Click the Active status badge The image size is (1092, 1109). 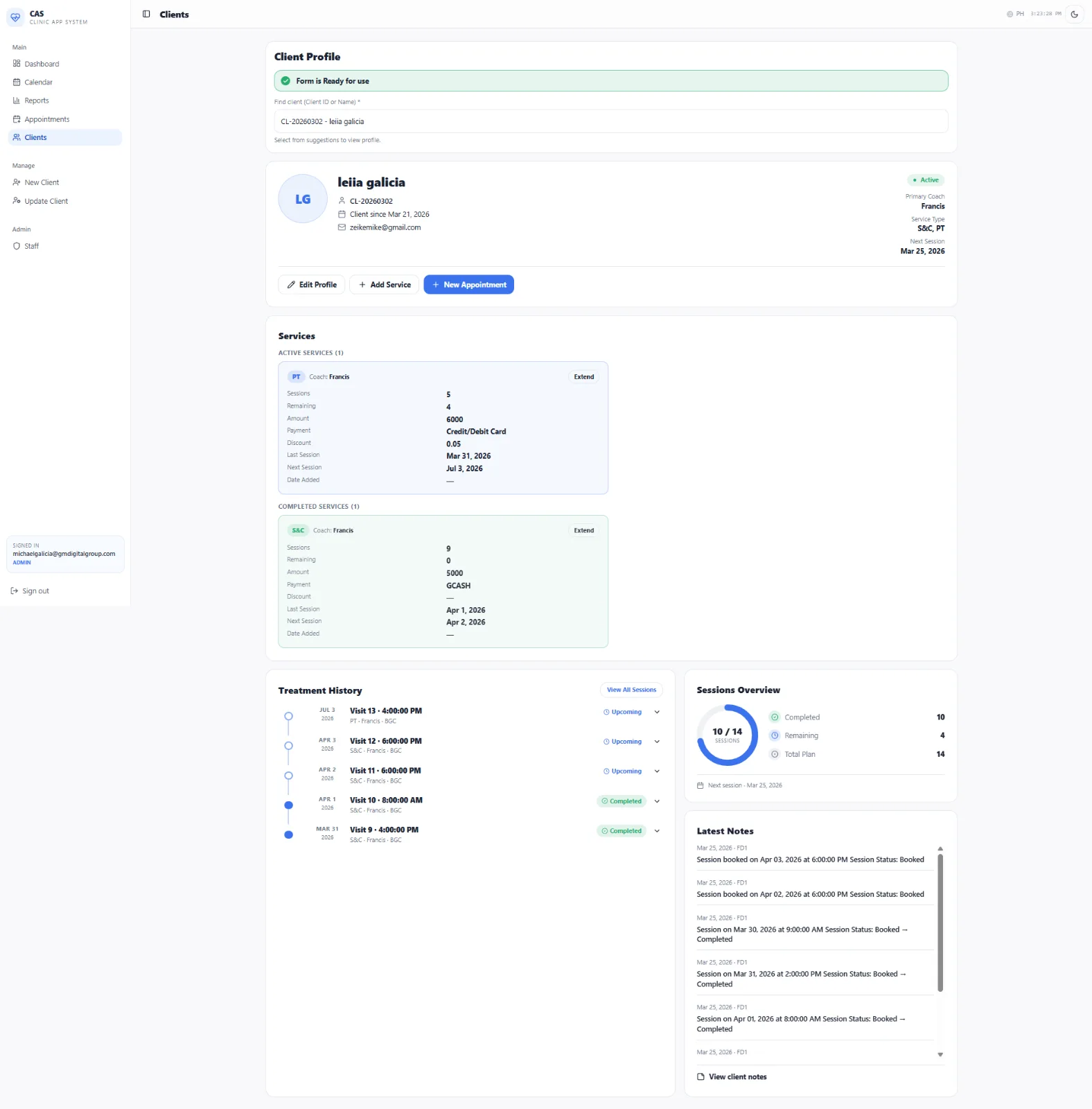coord(926,180)
